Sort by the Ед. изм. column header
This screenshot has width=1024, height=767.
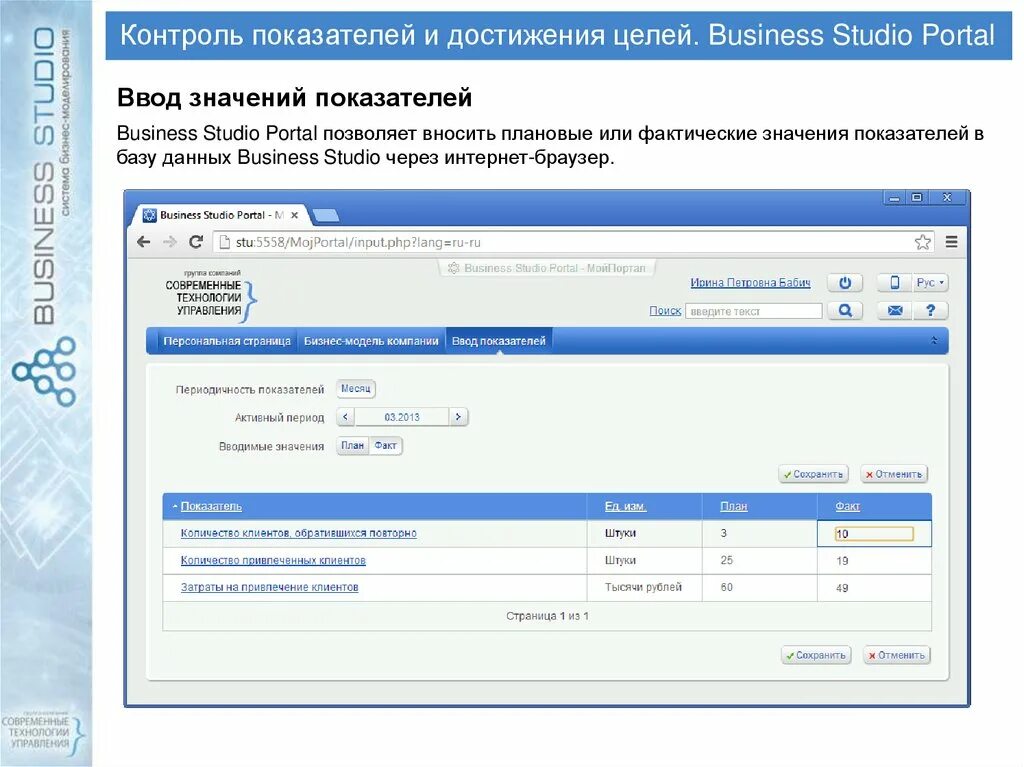click(625, 506)
